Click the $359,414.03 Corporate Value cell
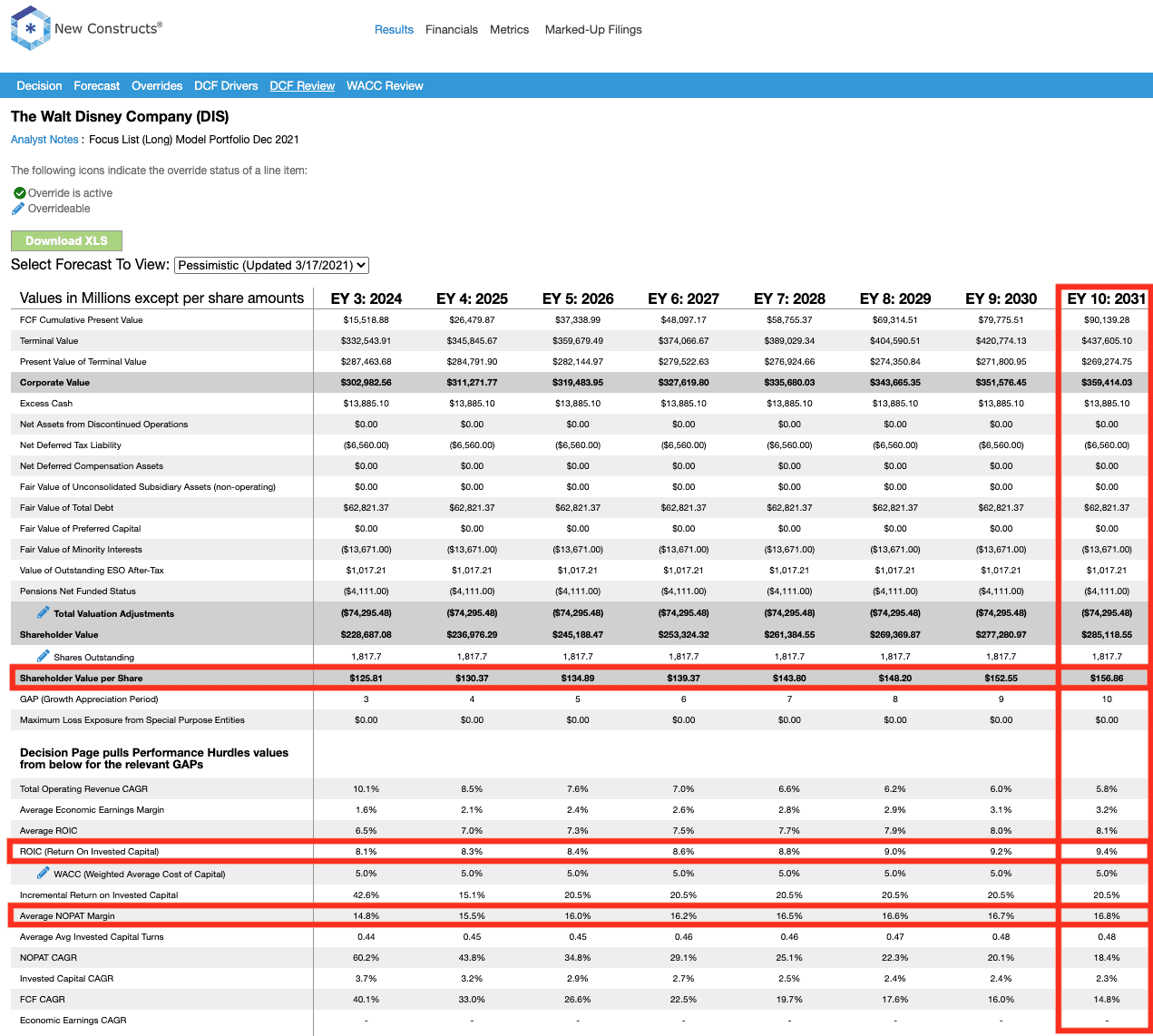Image resolution: width=1153 pixels, height=1036 pixels. click(x=1107, y=383)
